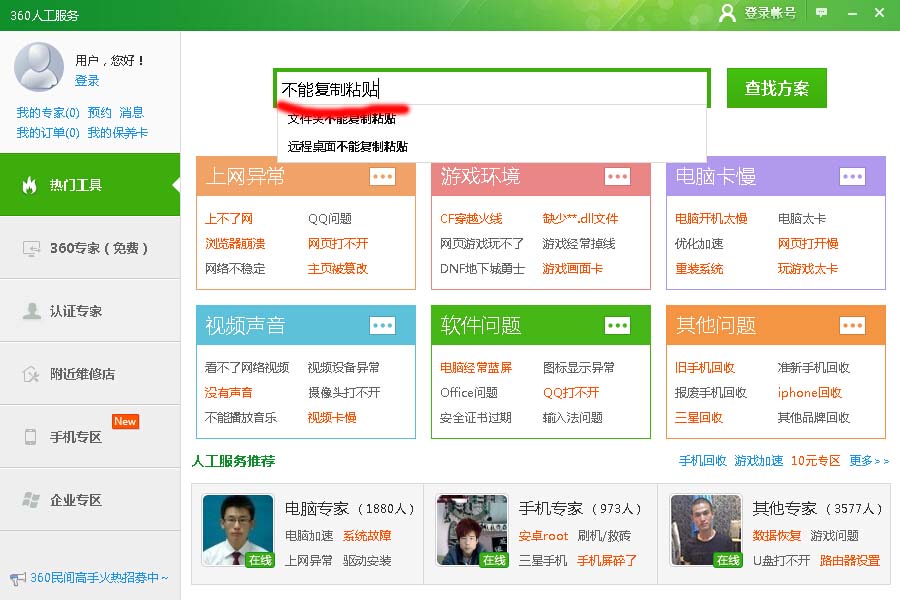Open more issues for 电脑卡慢 category
This screenshot has height=600, width=900.
[x=852, y=175]
